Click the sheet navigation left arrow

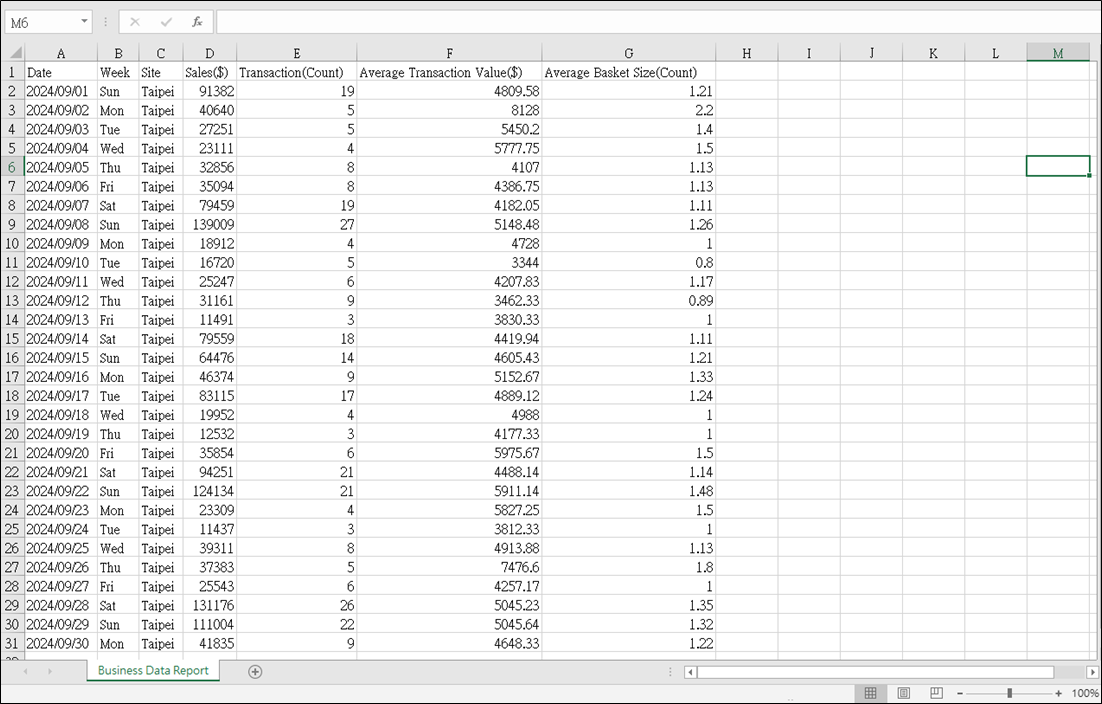tap(25, 671)
